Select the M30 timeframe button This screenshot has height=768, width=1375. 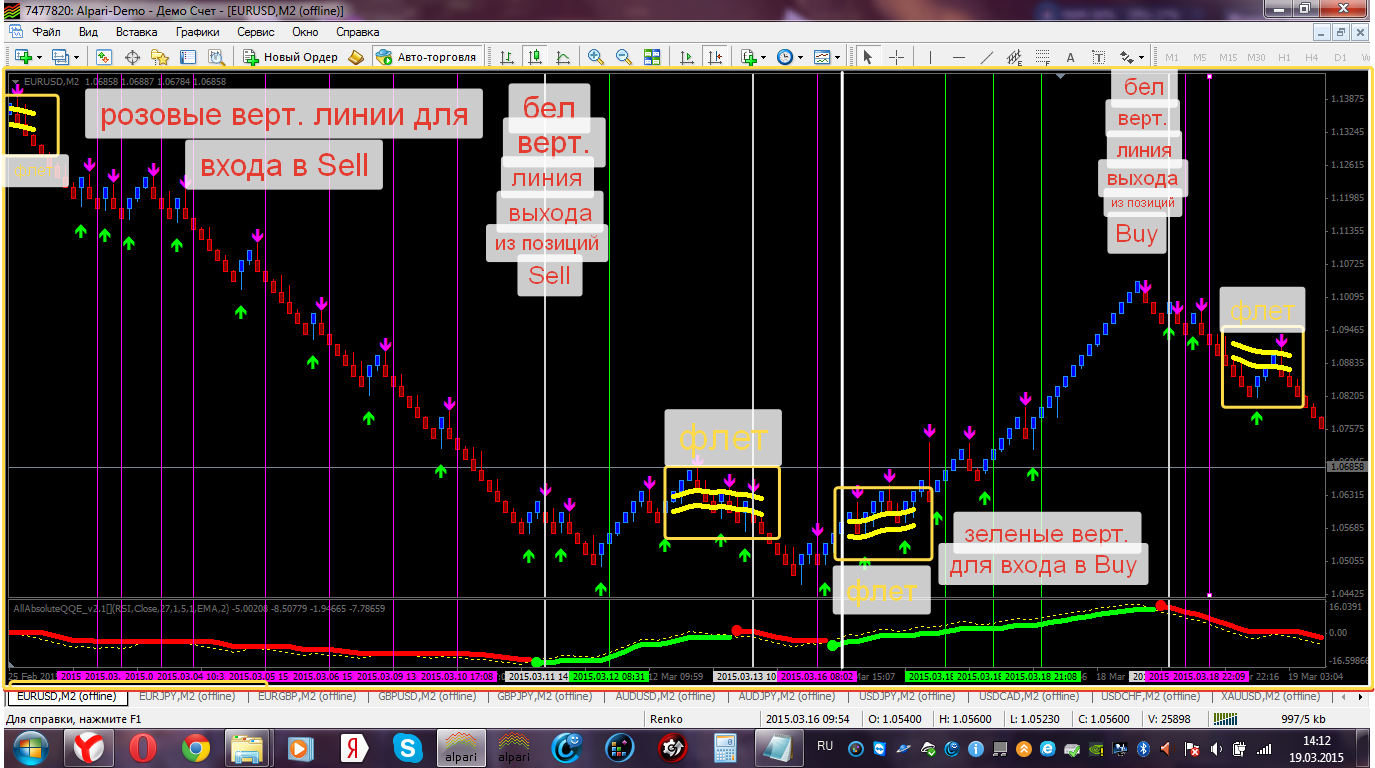(1256, 57)
